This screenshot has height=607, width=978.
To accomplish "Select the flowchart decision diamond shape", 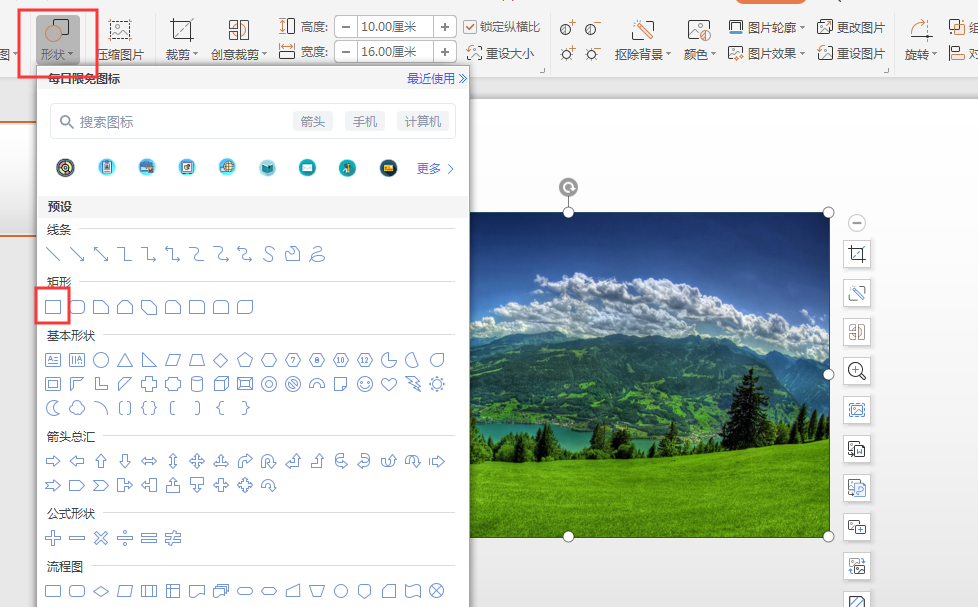I will pos(101,591).
